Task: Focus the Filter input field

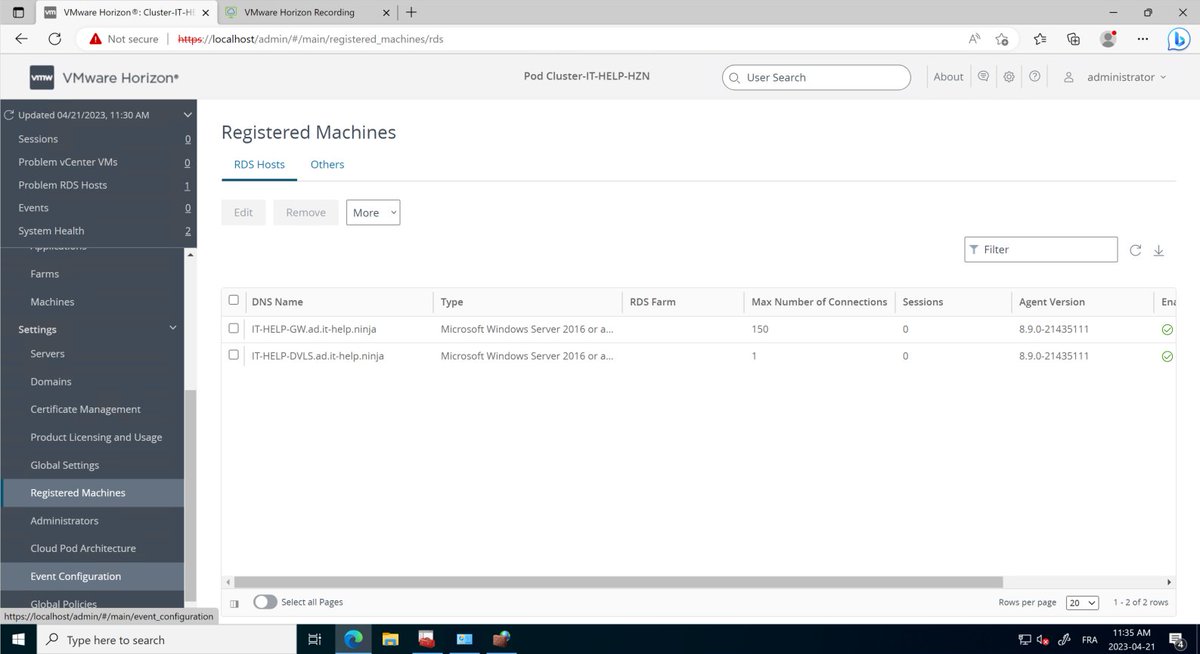Action: point(1041,249)
